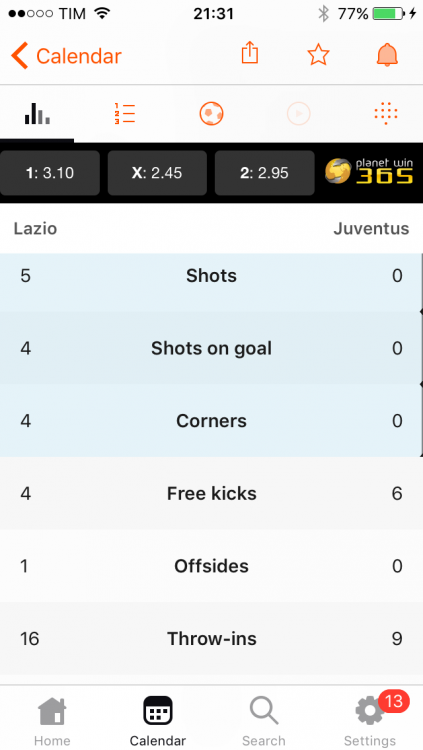Toggle the notification bell icon
The height and width of the screenshot is (750, 423).
[x=387, y=55]
